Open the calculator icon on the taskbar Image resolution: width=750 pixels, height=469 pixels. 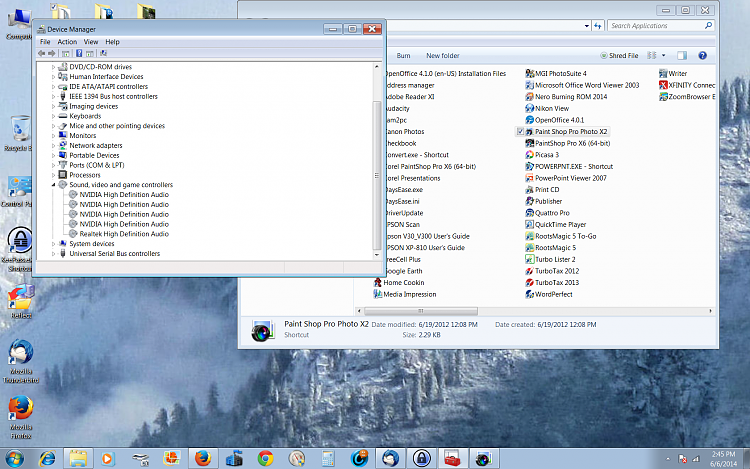[328, 459]
